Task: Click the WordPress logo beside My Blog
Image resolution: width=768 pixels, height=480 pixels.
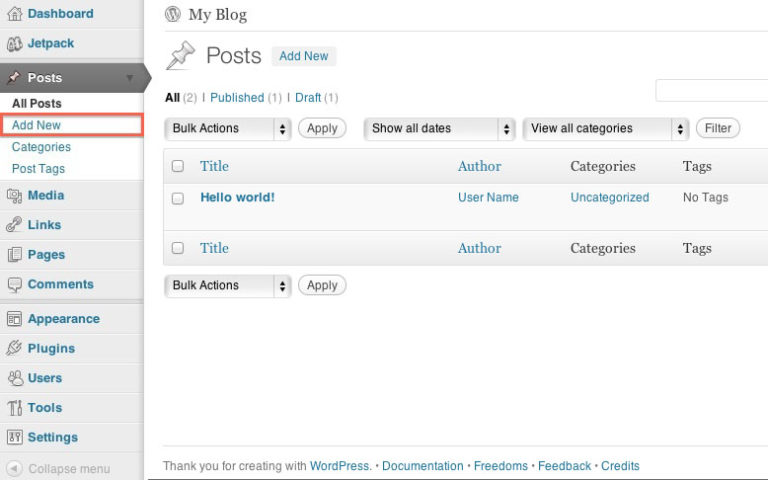Action: [172, 14]
